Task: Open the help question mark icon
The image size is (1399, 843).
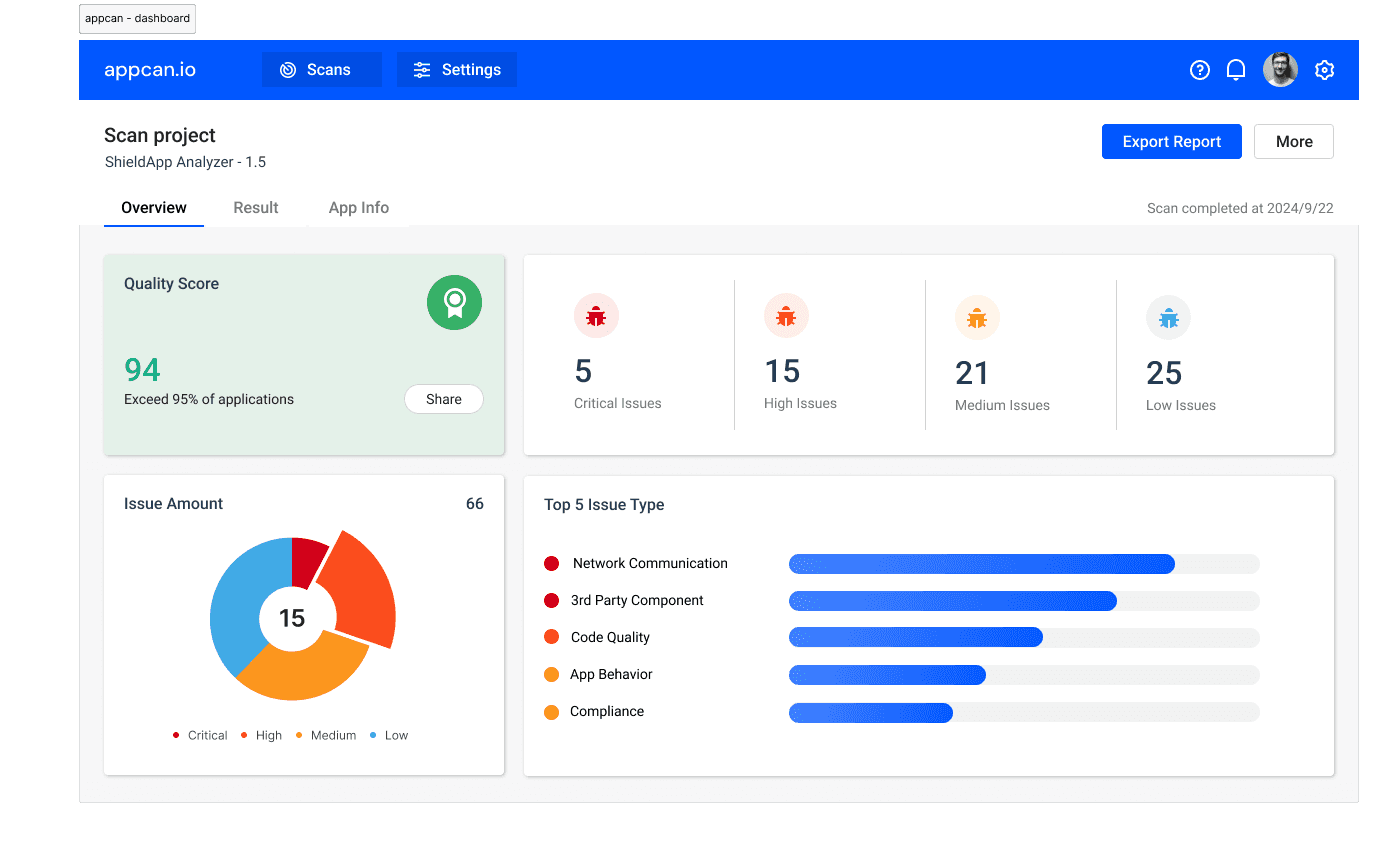Action: [x=1200, y=70]
